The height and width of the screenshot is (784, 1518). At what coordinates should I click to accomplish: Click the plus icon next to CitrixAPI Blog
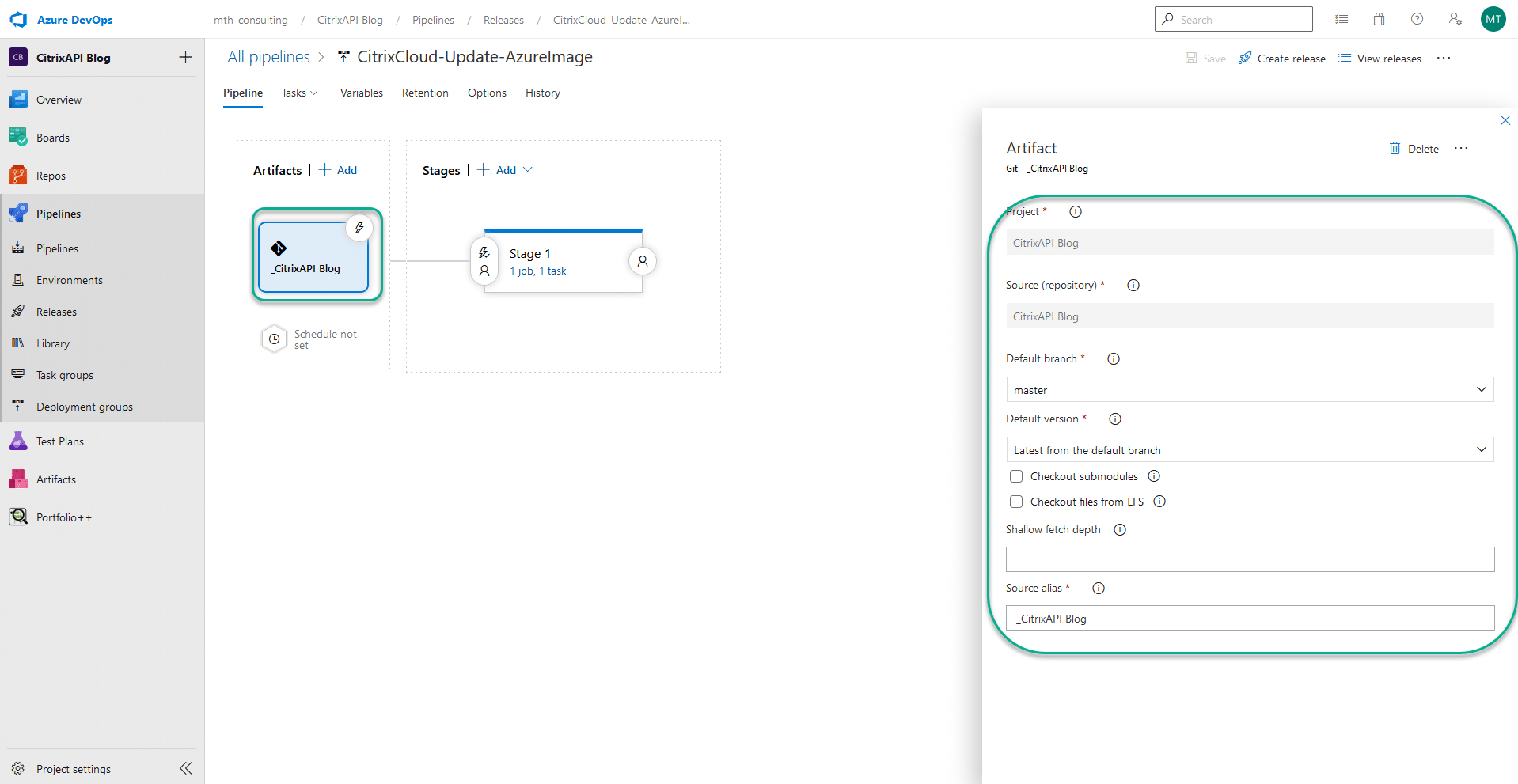pos(185,57)
